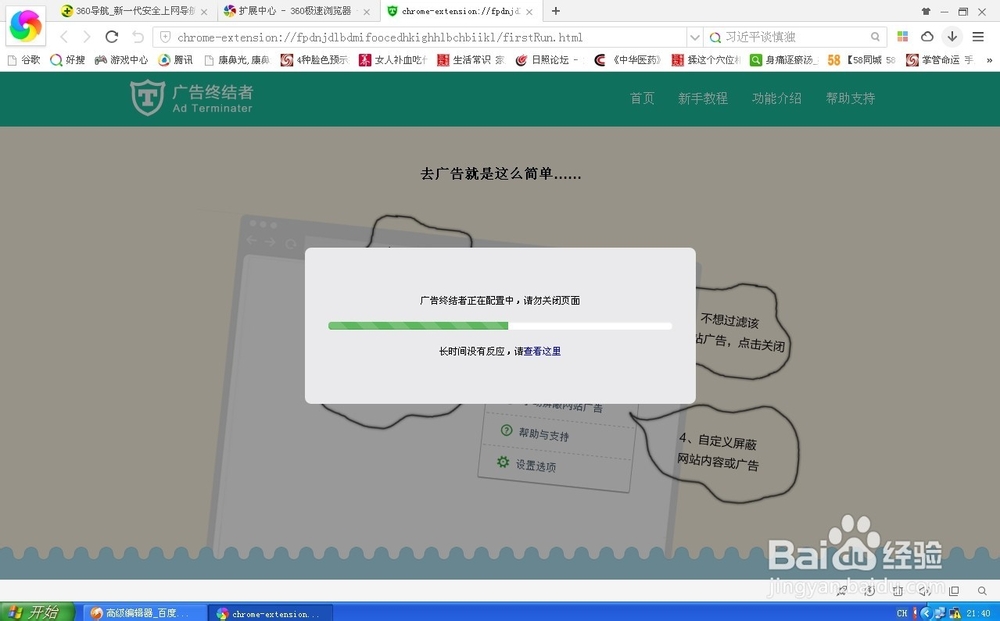This screenshot has height=621, width=1000.
Task: Click the status bar window split icon
Action: [954, 591]
